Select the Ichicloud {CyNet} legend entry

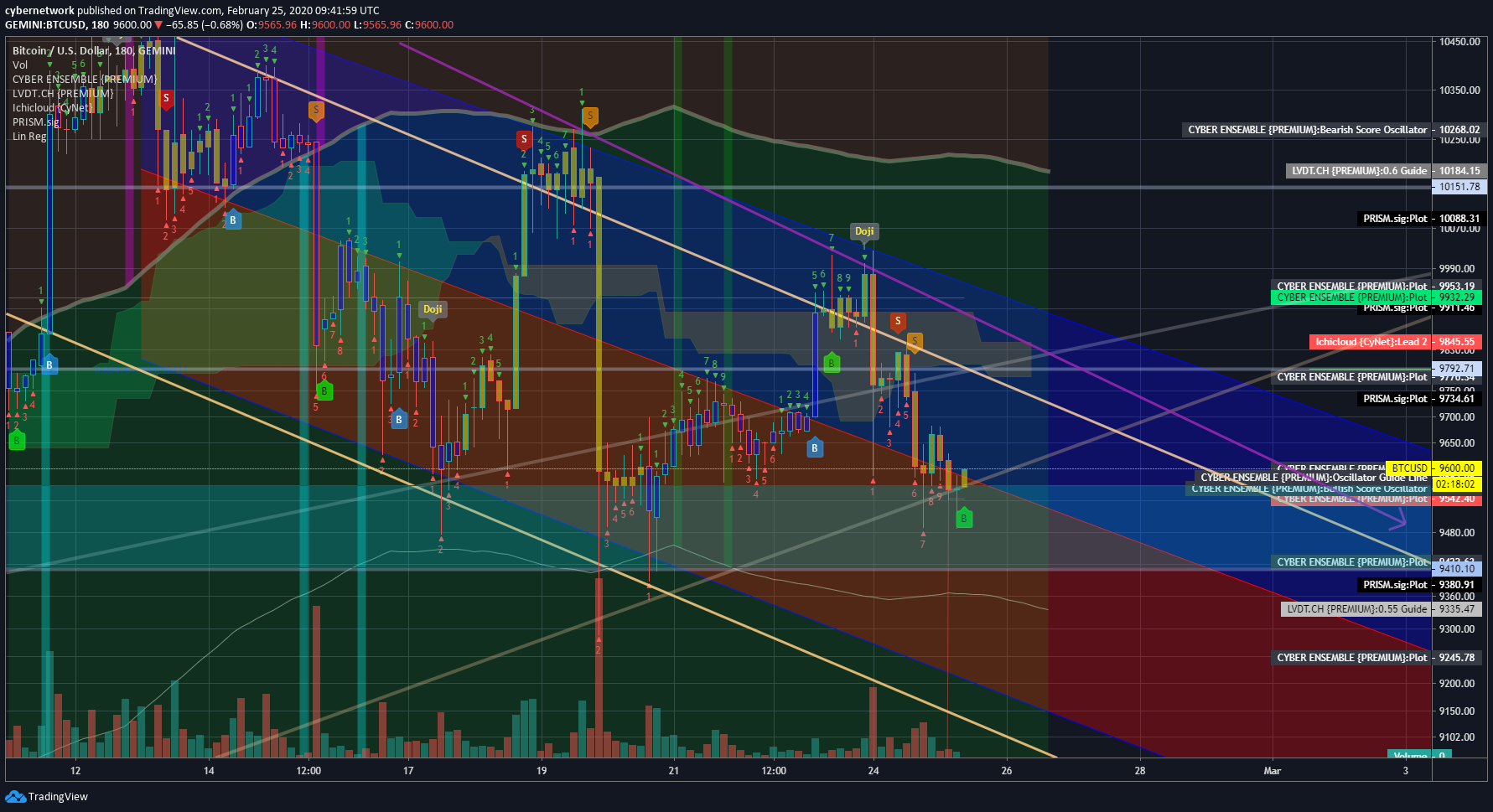[53, 107]
